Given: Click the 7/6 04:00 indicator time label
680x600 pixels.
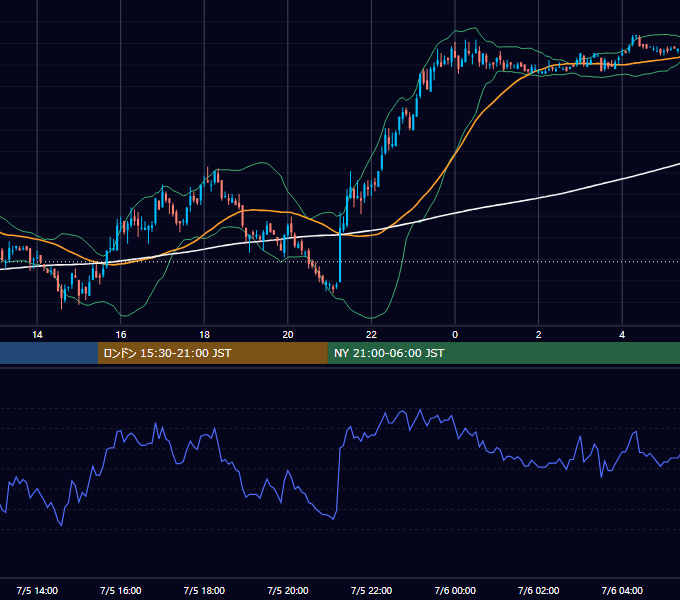Looking at the screenshot, I should tap(622, 590).
